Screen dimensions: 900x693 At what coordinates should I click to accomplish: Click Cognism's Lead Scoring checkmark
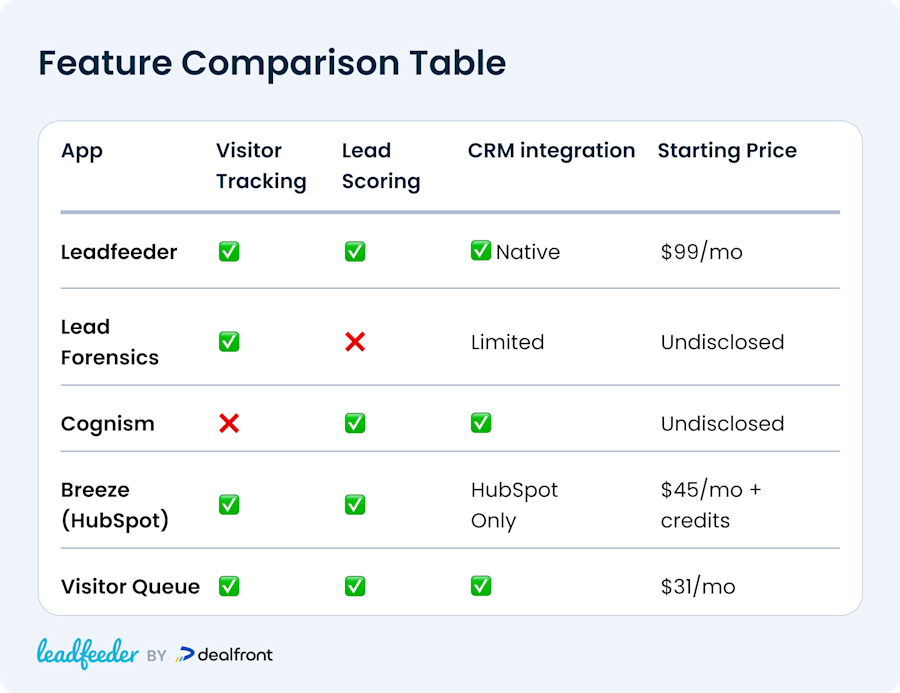[x=355, y=423]
